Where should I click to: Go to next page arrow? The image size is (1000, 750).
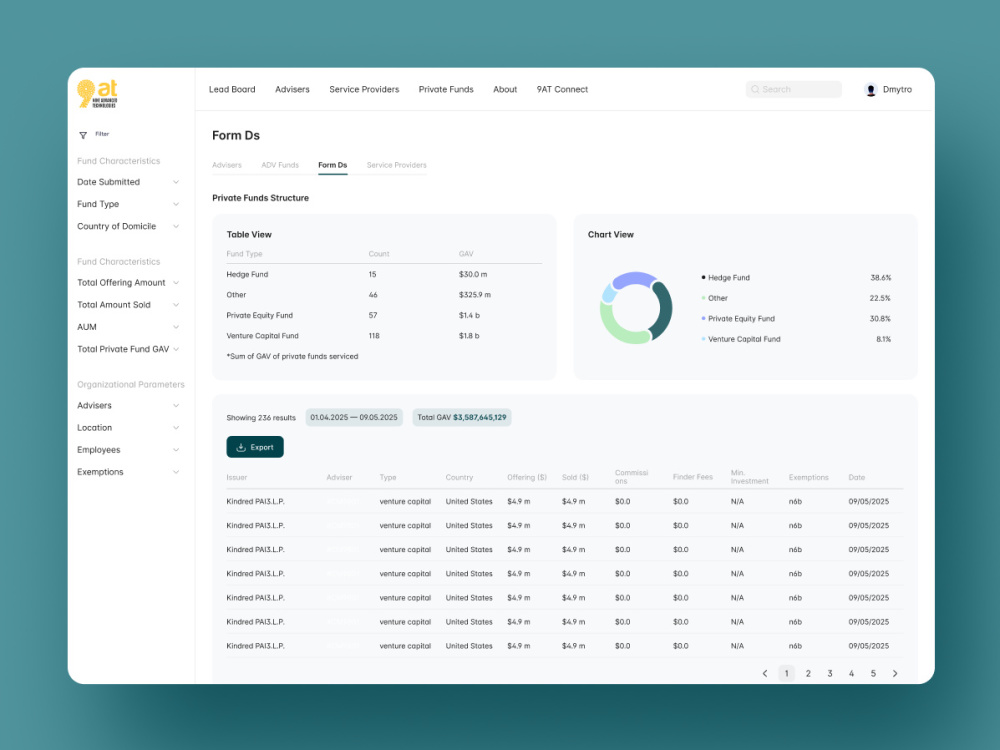point(895,673)
